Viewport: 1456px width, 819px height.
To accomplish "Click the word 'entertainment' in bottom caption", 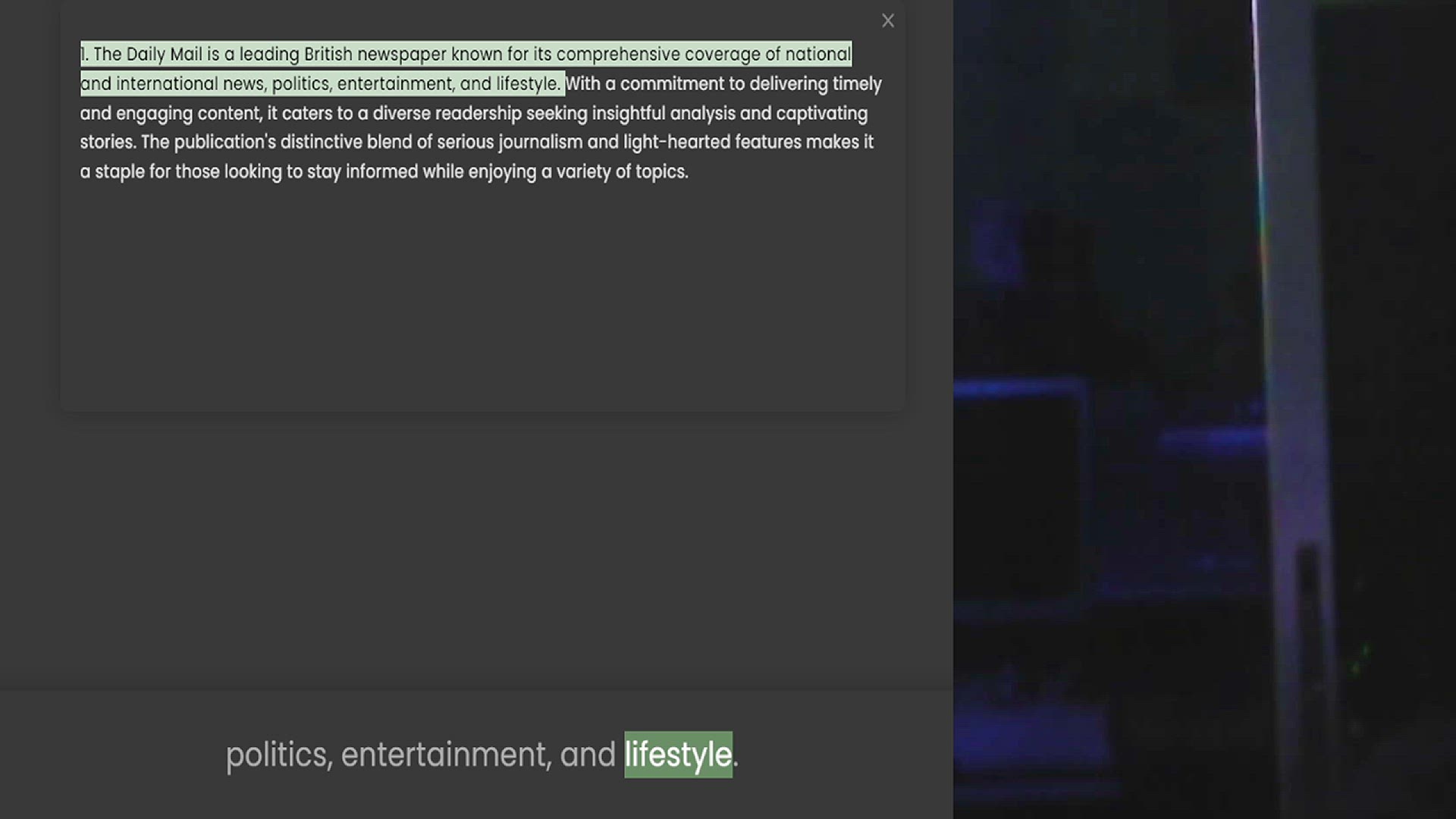I will [445, 755].
